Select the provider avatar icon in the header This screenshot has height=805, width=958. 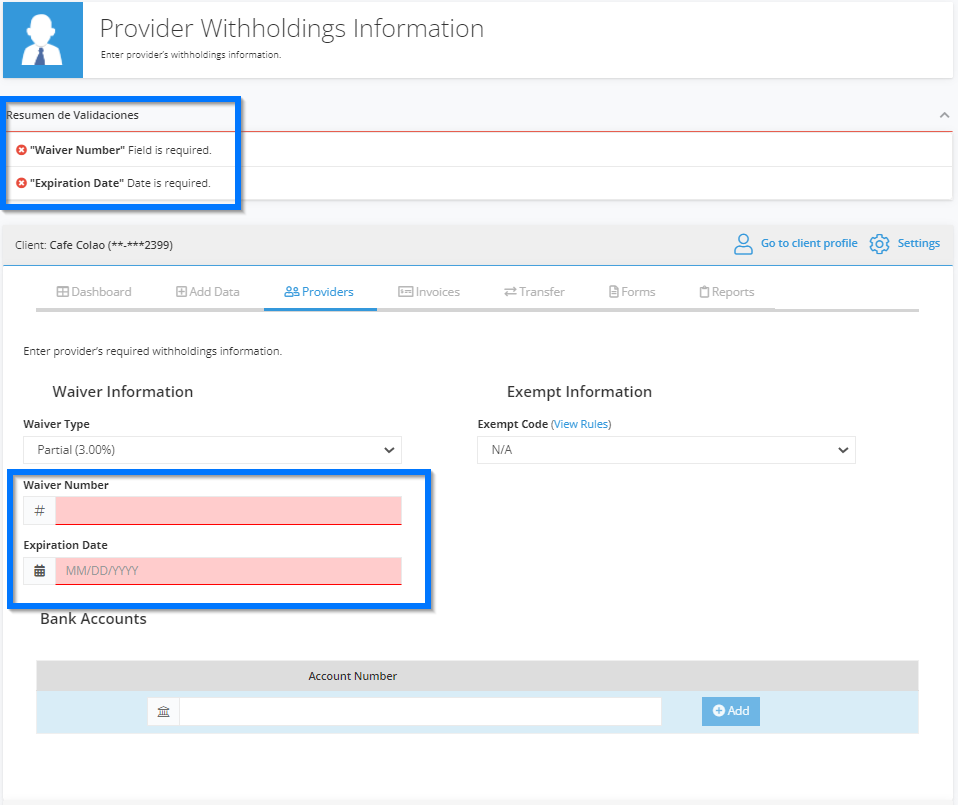(x=41, y=39)
